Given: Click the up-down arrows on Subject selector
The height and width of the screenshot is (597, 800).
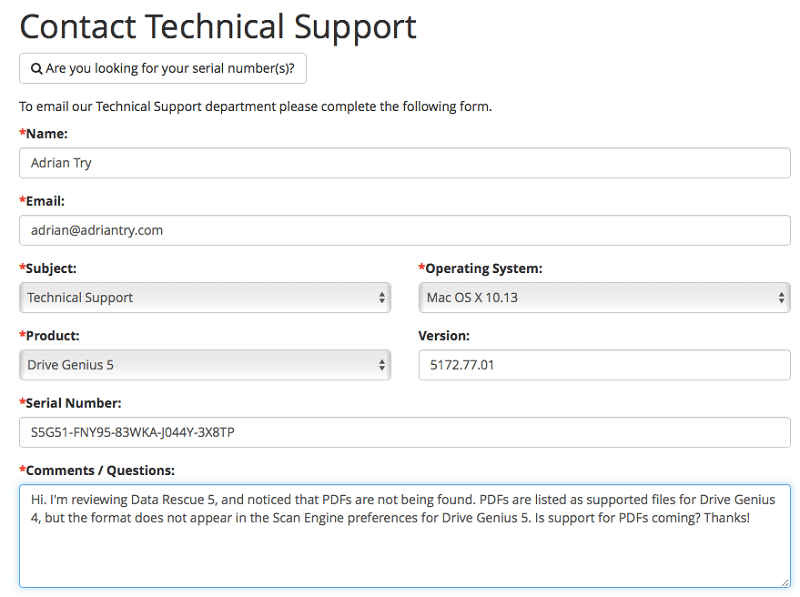Looking at the screenshot, I should pyautogui.click(x=382, y=297).
